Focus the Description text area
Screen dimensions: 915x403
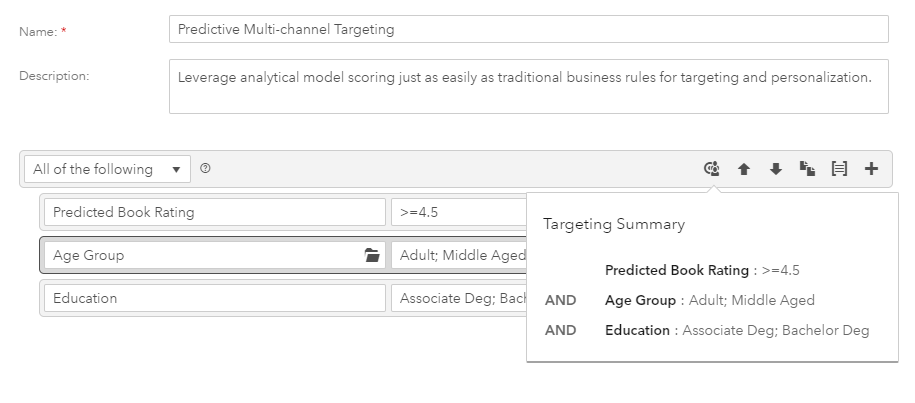tap(529, 86)
